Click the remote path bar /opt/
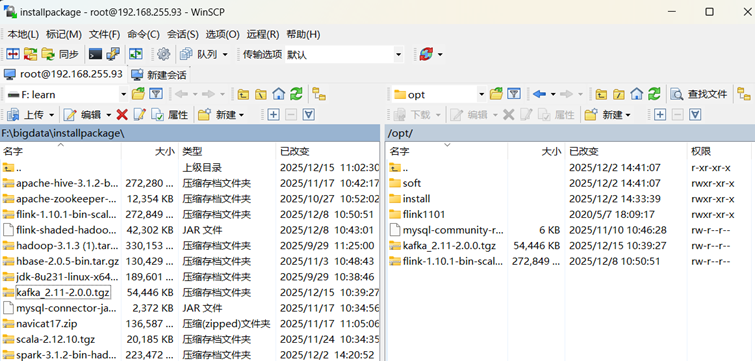755x361 pixels. click(x=570, y=133)
